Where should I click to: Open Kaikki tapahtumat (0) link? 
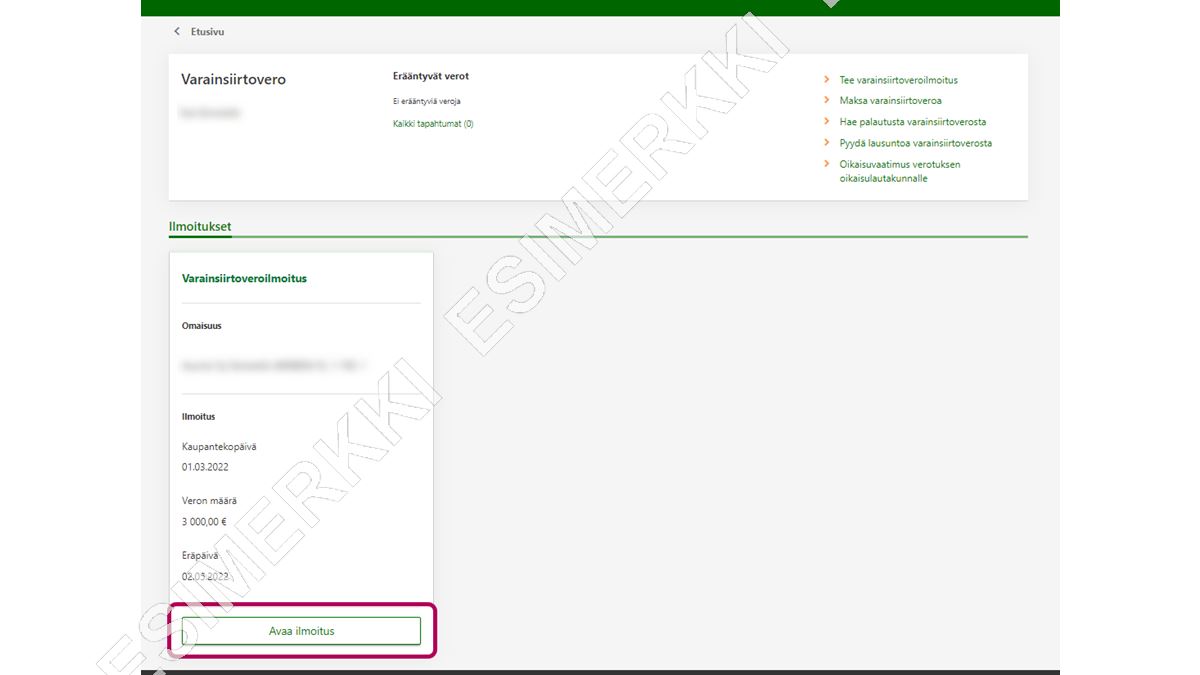click(433, 124)
